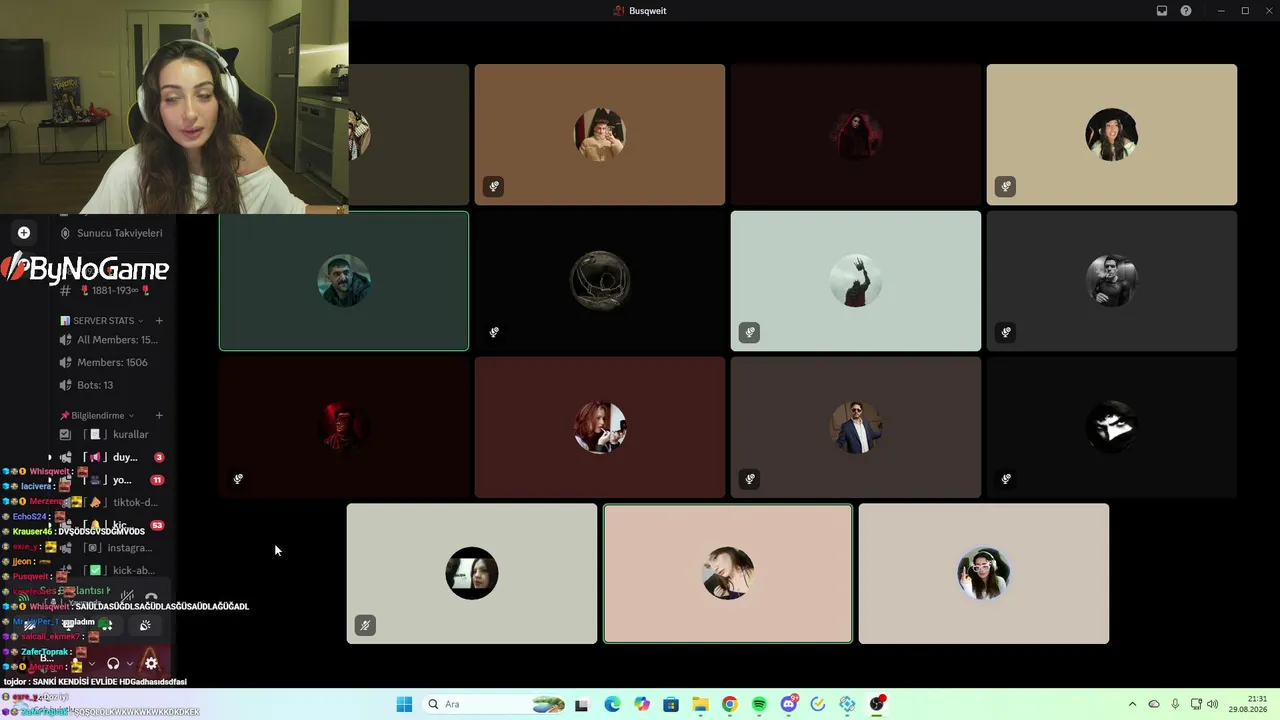
Task: Open the Windows Start menu
Action: pyautogui.click(x=404, y=704)
